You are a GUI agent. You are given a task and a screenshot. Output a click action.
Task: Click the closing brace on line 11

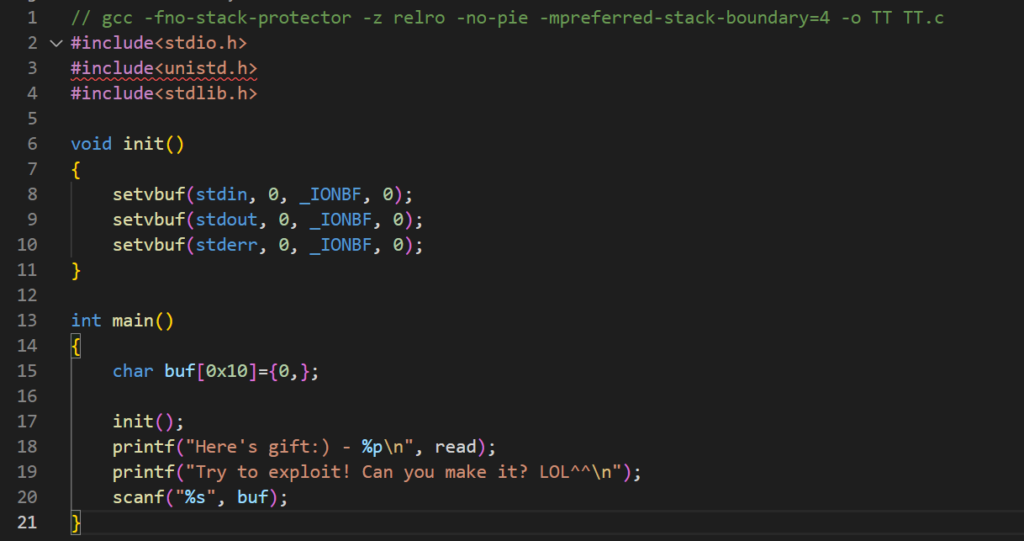pos(76,270)
